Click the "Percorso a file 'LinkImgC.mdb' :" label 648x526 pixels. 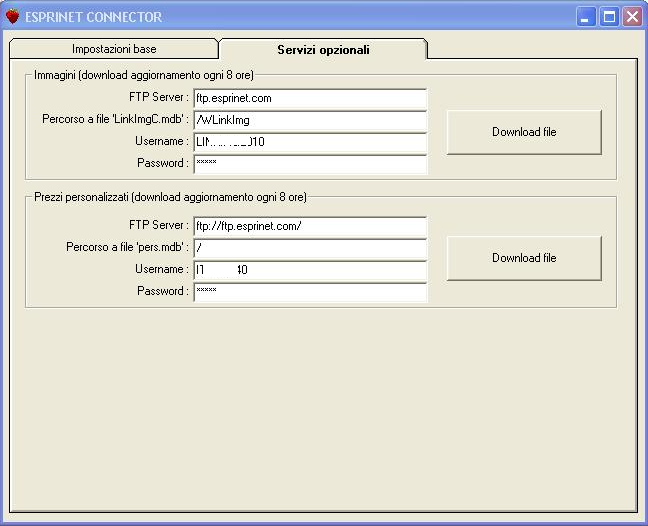tap(115, 119)
